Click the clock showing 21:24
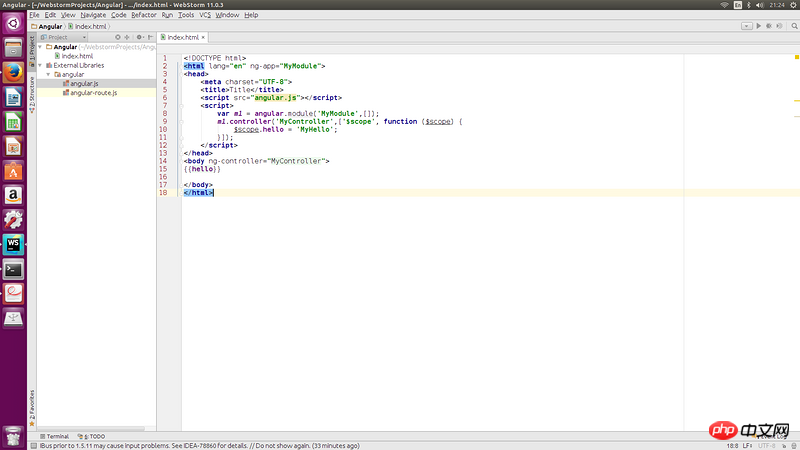Viewport: 800px width, 450px height. [x=777, y=5]
